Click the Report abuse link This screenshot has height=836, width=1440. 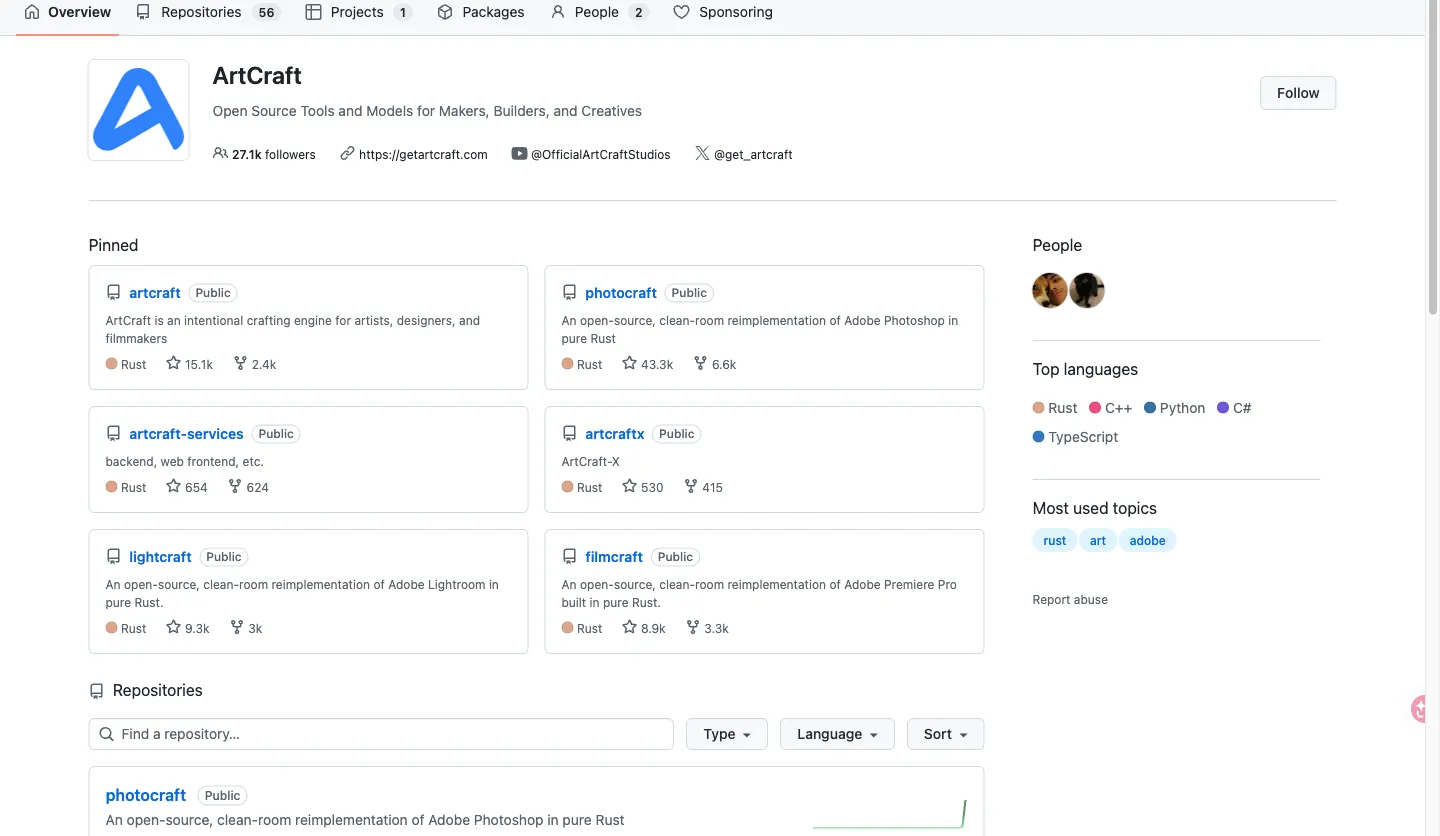pyautogui.click(x=1070, y=600)
